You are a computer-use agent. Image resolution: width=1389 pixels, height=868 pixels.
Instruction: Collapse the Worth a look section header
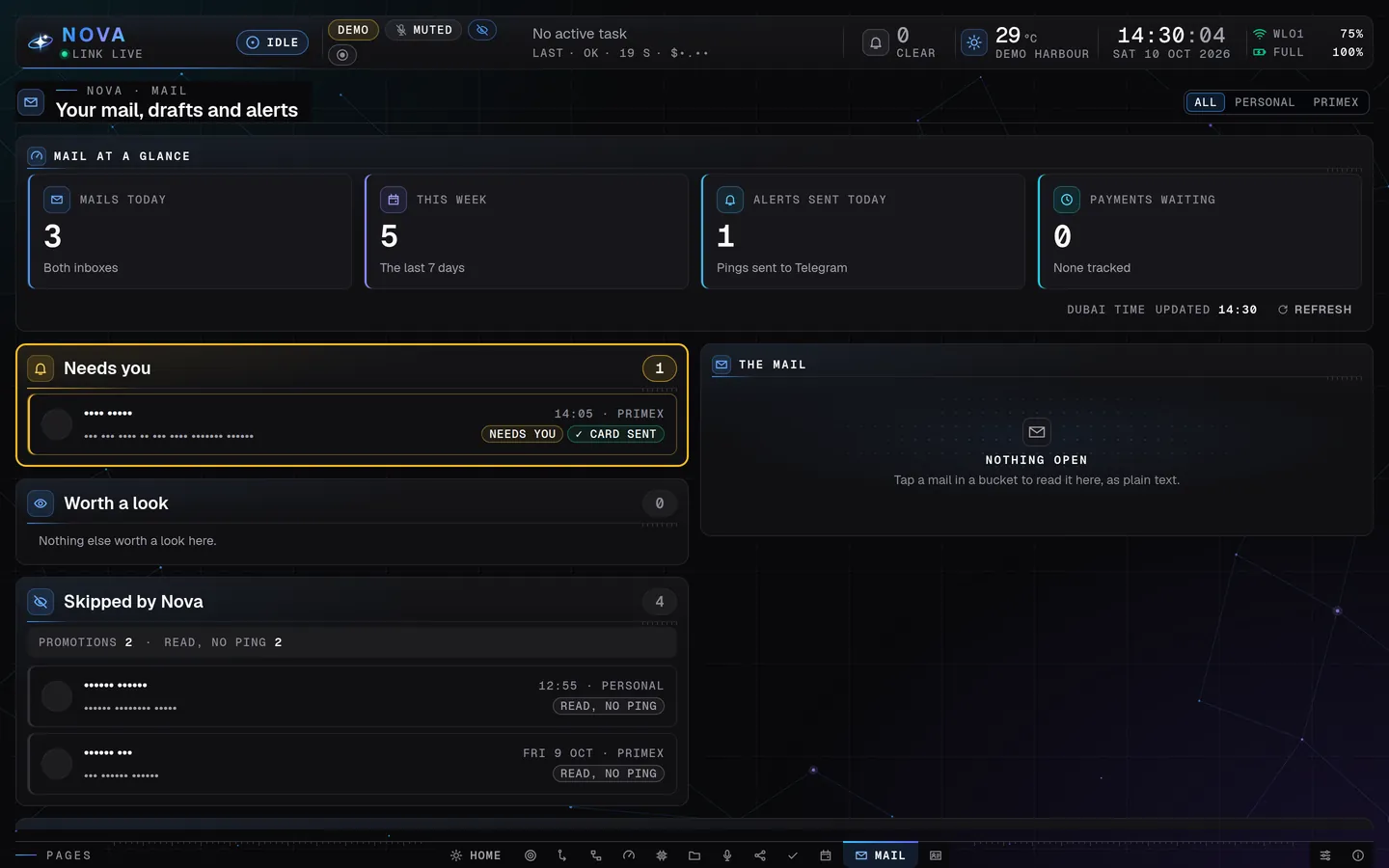[352, 503]
